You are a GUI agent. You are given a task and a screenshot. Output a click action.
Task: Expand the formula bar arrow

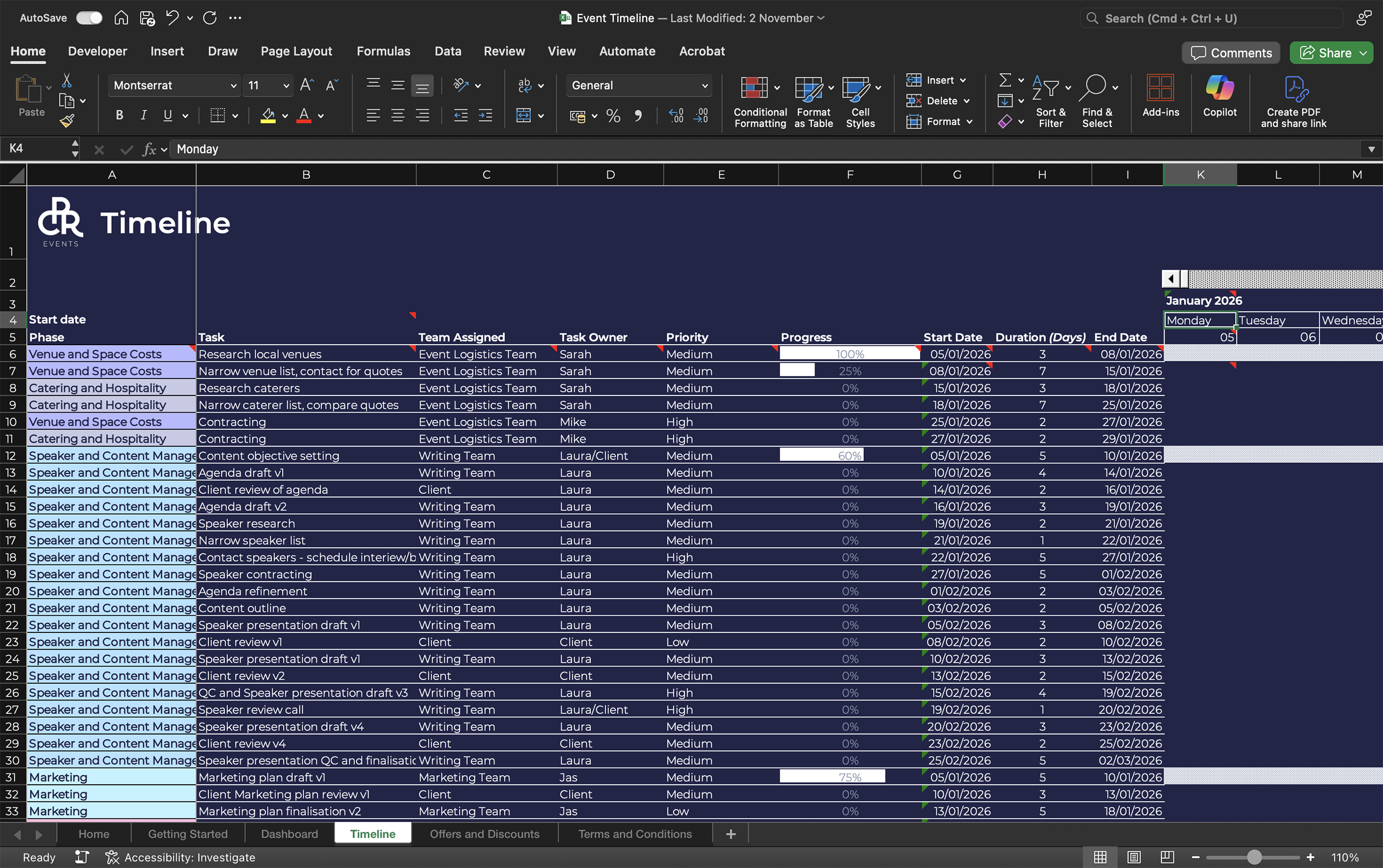[x=1371, y=149]
